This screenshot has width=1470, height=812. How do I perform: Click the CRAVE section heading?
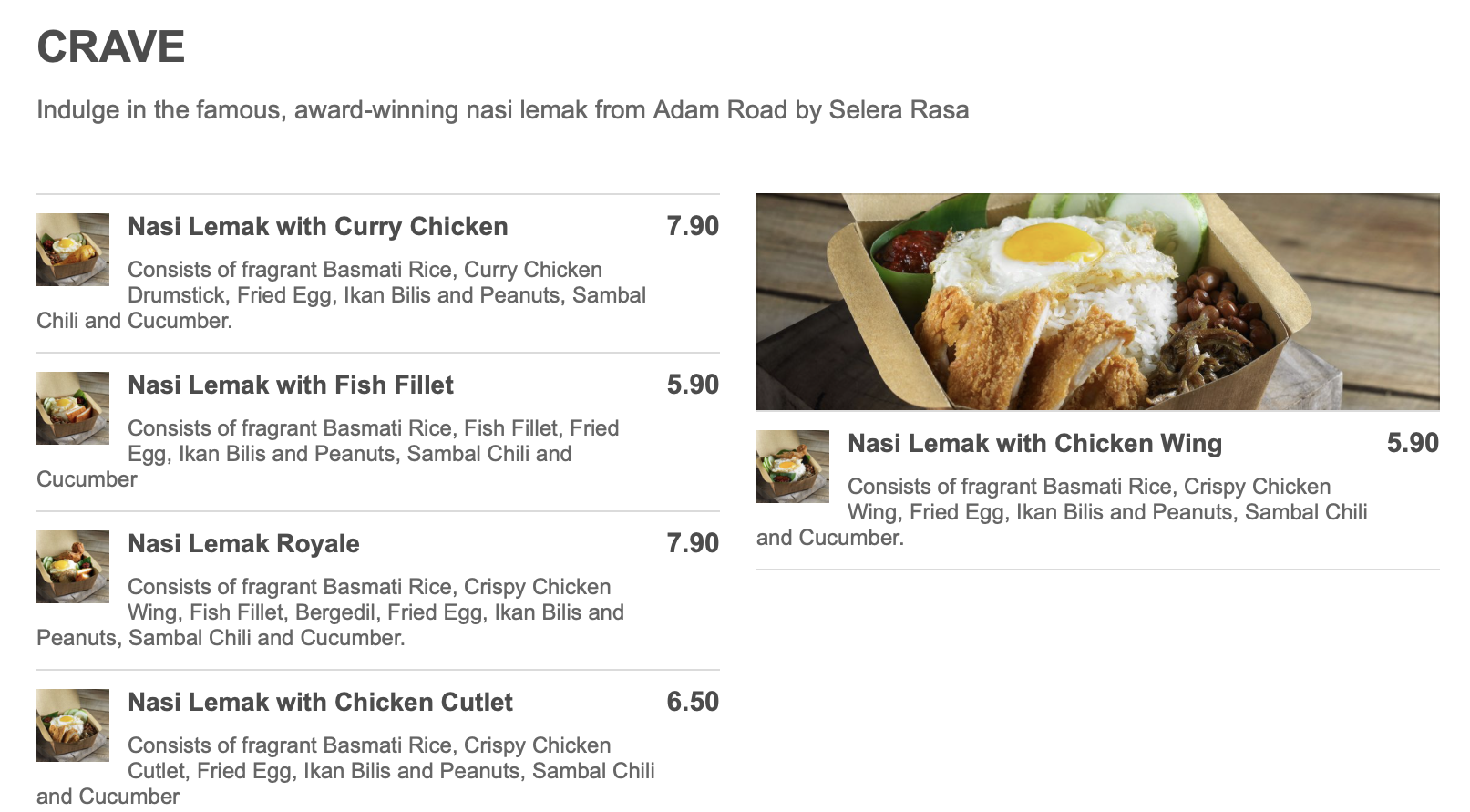111,47
